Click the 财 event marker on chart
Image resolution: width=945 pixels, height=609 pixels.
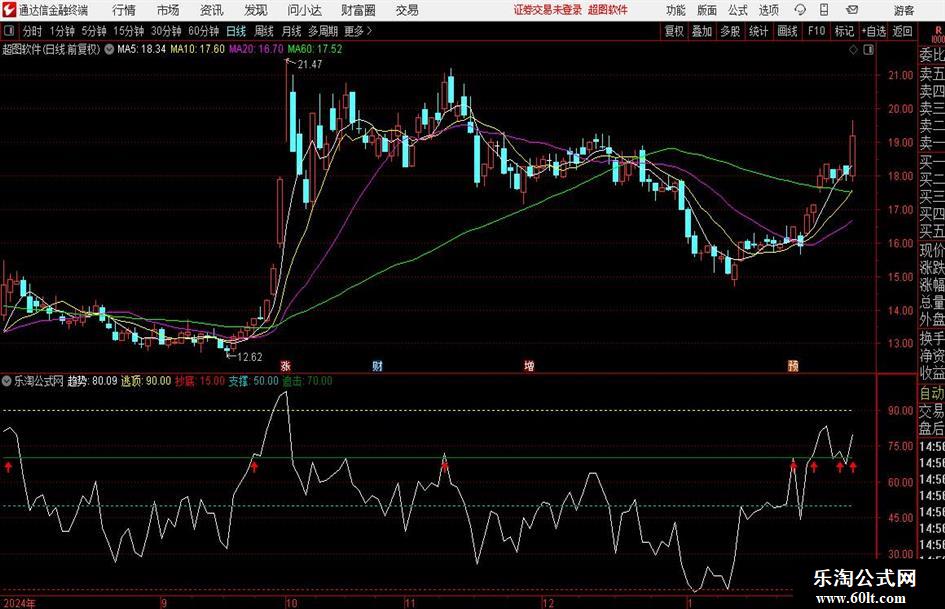[377, 366]
